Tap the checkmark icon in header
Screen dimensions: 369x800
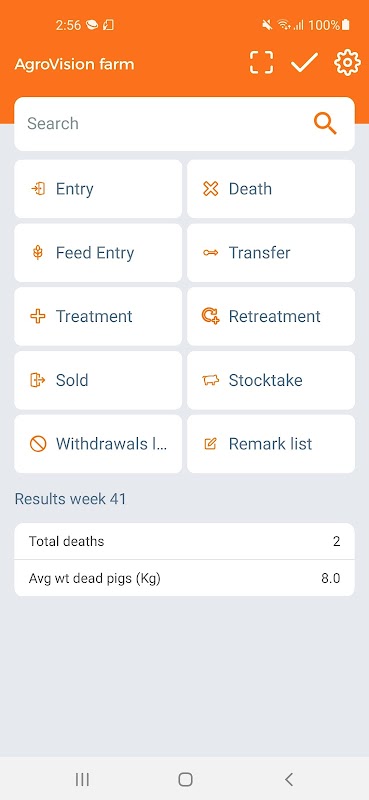pos(305,63)
